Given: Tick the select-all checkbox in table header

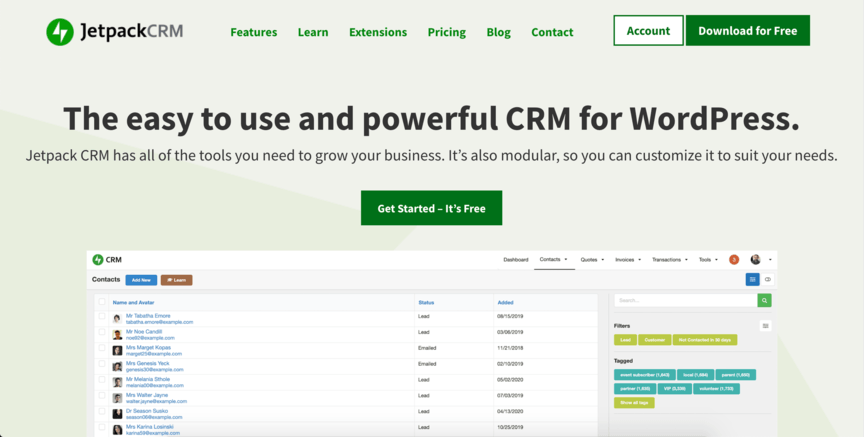Looking at the screenshot, I should coord(101,301).
